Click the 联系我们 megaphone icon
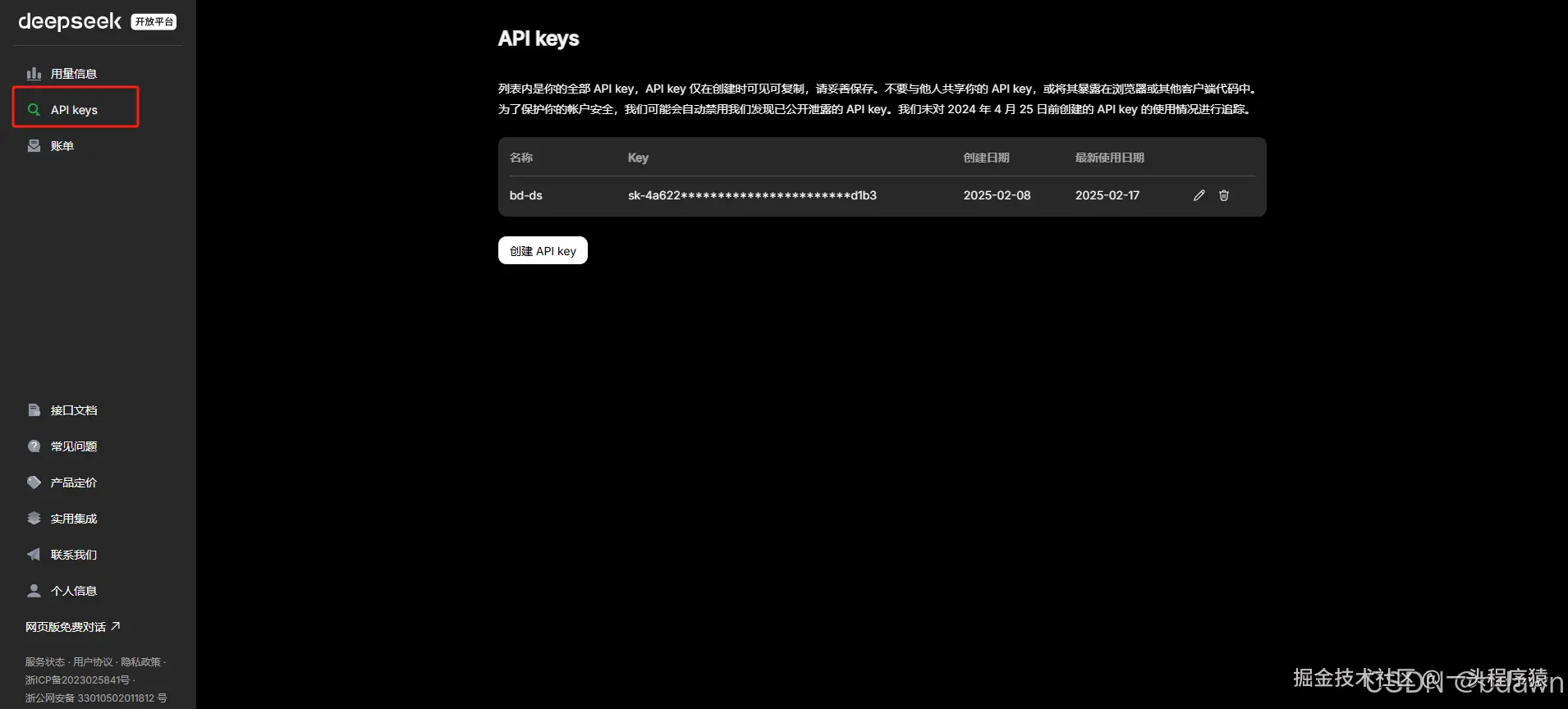This screenshot has height=709, width=1568. pyautogui.click(x=34, y=555)
